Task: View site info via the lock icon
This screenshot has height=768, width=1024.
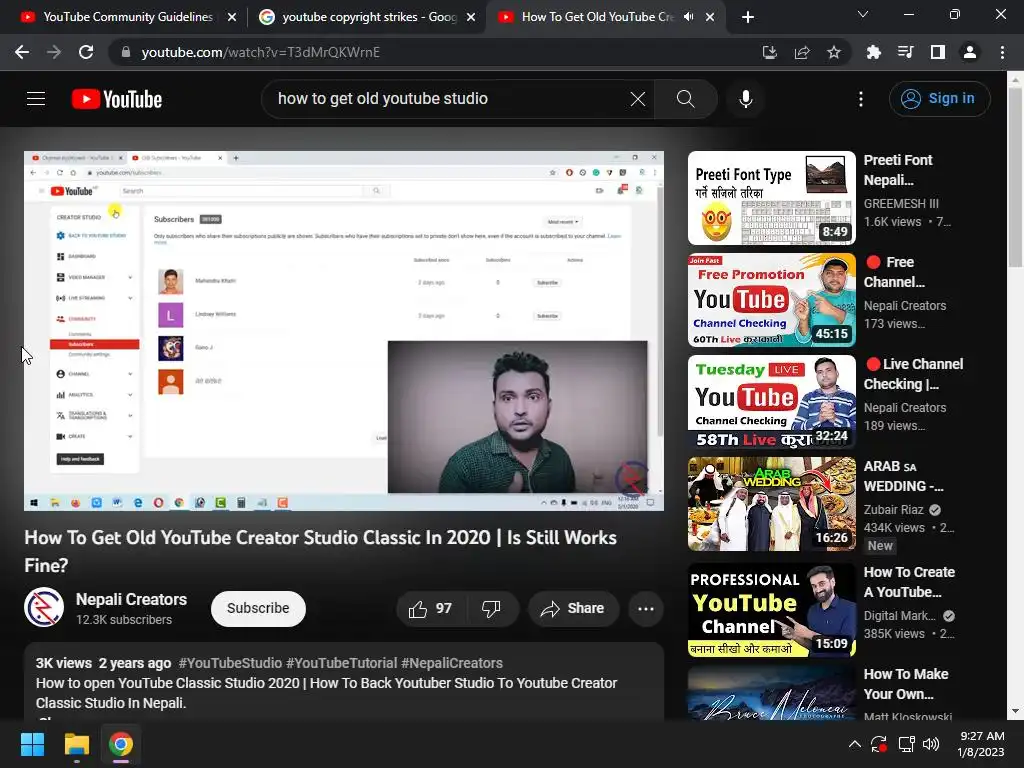Action: pyautogui.click(x=125, y=52)
